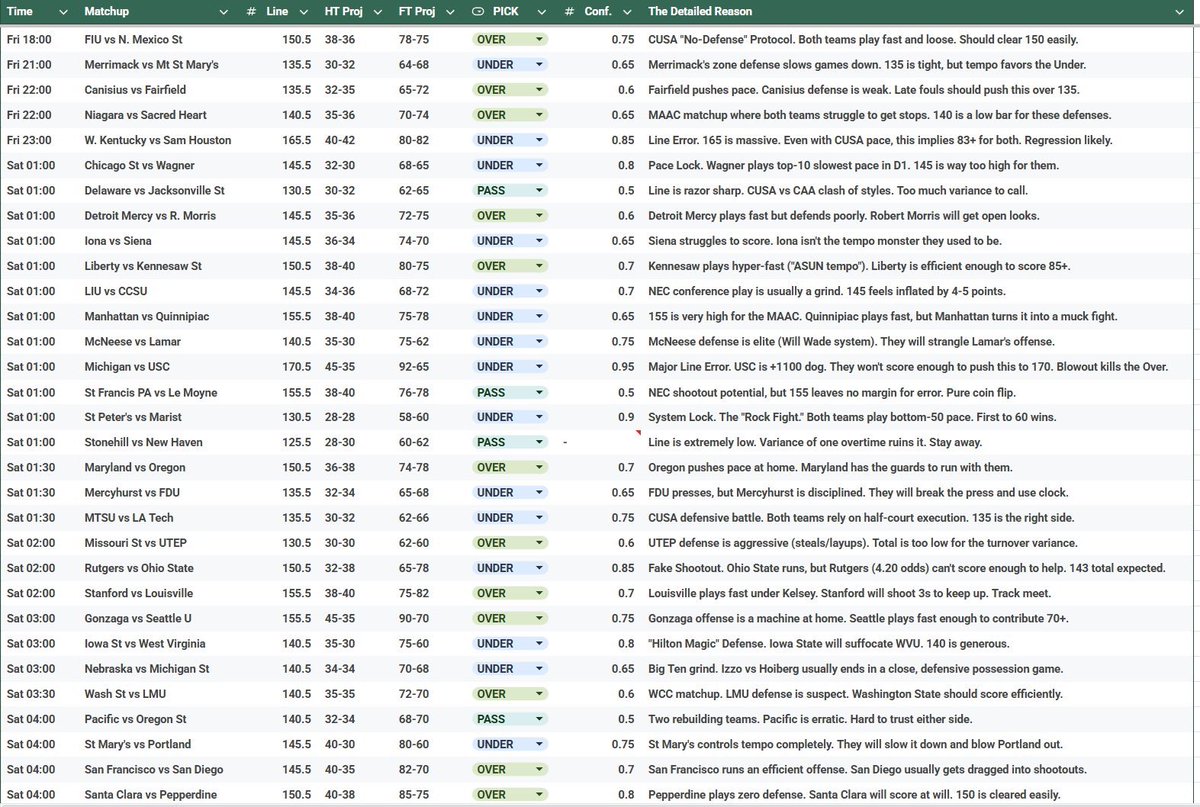Select the 'Nebraska vs Michigan St' cell
This screenshot has height=807, width=1200.
(x=160, y=669)
